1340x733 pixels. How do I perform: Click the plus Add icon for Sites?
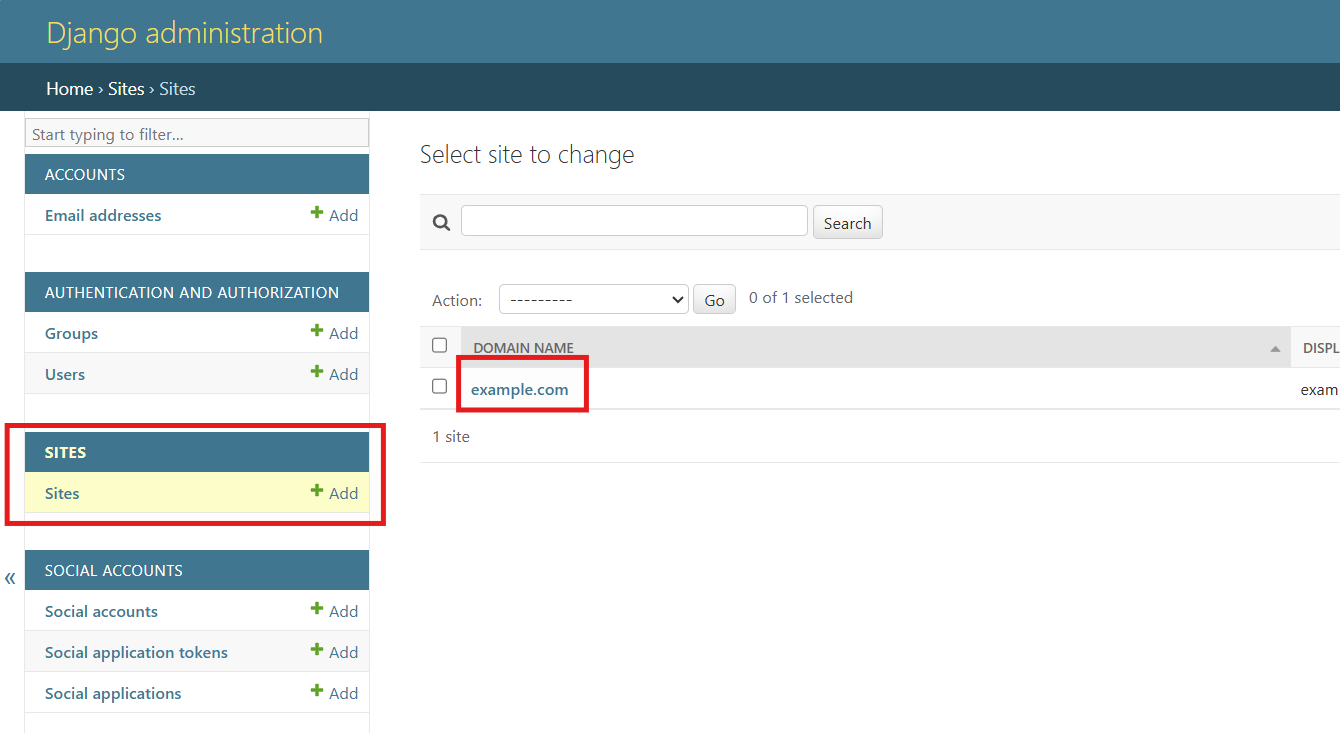(317, 491)
